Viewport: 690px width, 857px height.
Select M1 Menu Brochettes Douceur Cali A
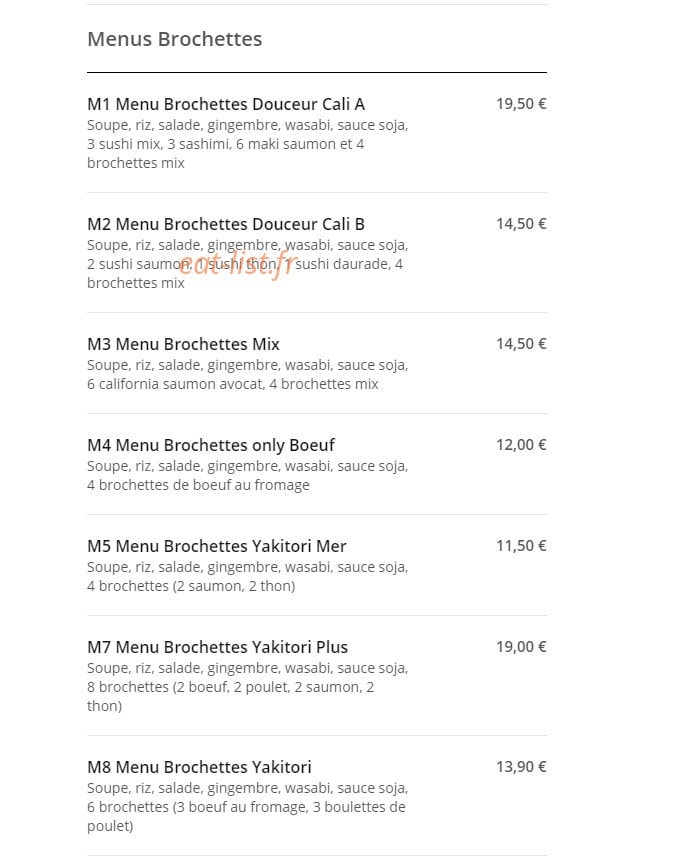(x=226, y=104)
